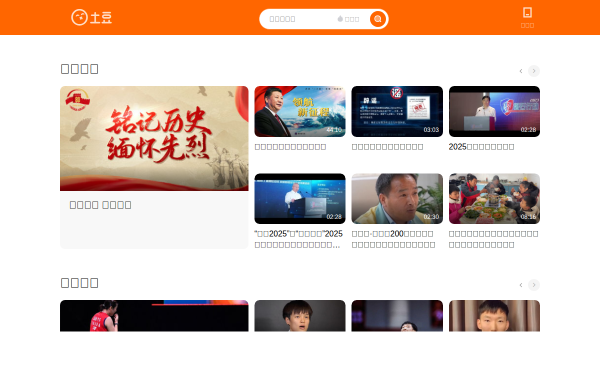The width and height of the screenshot is (600, 375).
Task: Click the previous arrow of the second section
Action: click(x=521, y=285)
